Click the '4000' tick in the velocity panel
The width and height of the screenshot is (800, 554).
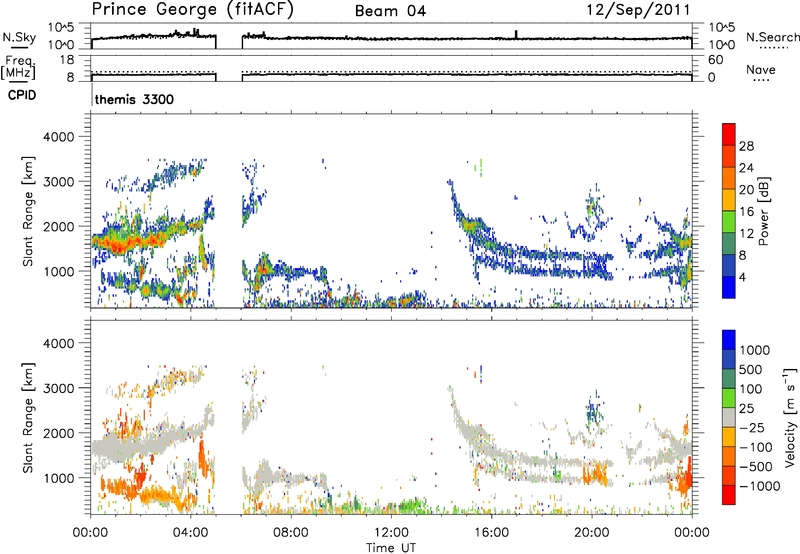[x=58, y=343]
